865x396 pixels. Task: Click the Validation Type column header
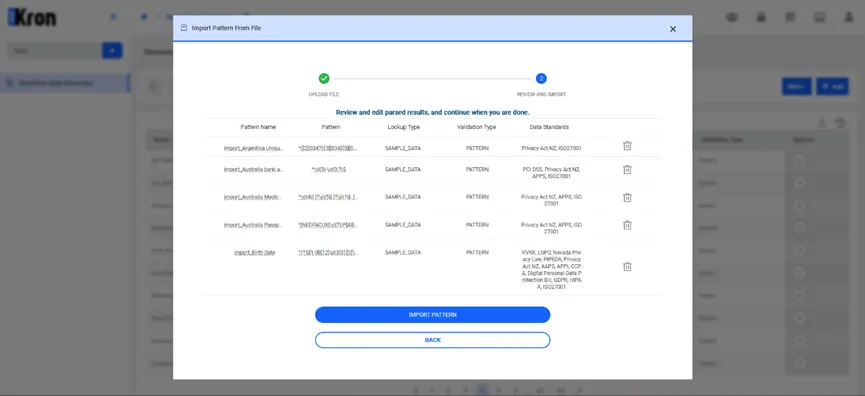click(477, 127)
